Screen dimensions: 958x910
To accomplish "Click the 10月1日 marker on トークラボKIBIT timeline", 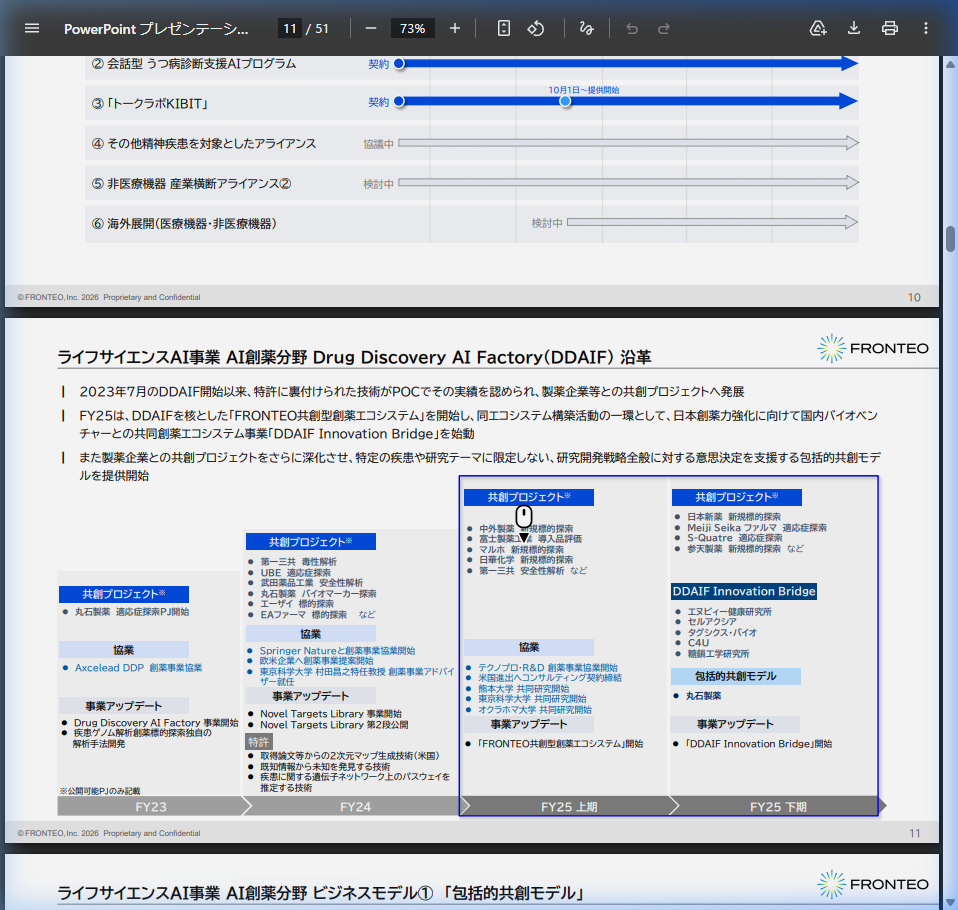I will click(566, 102).
